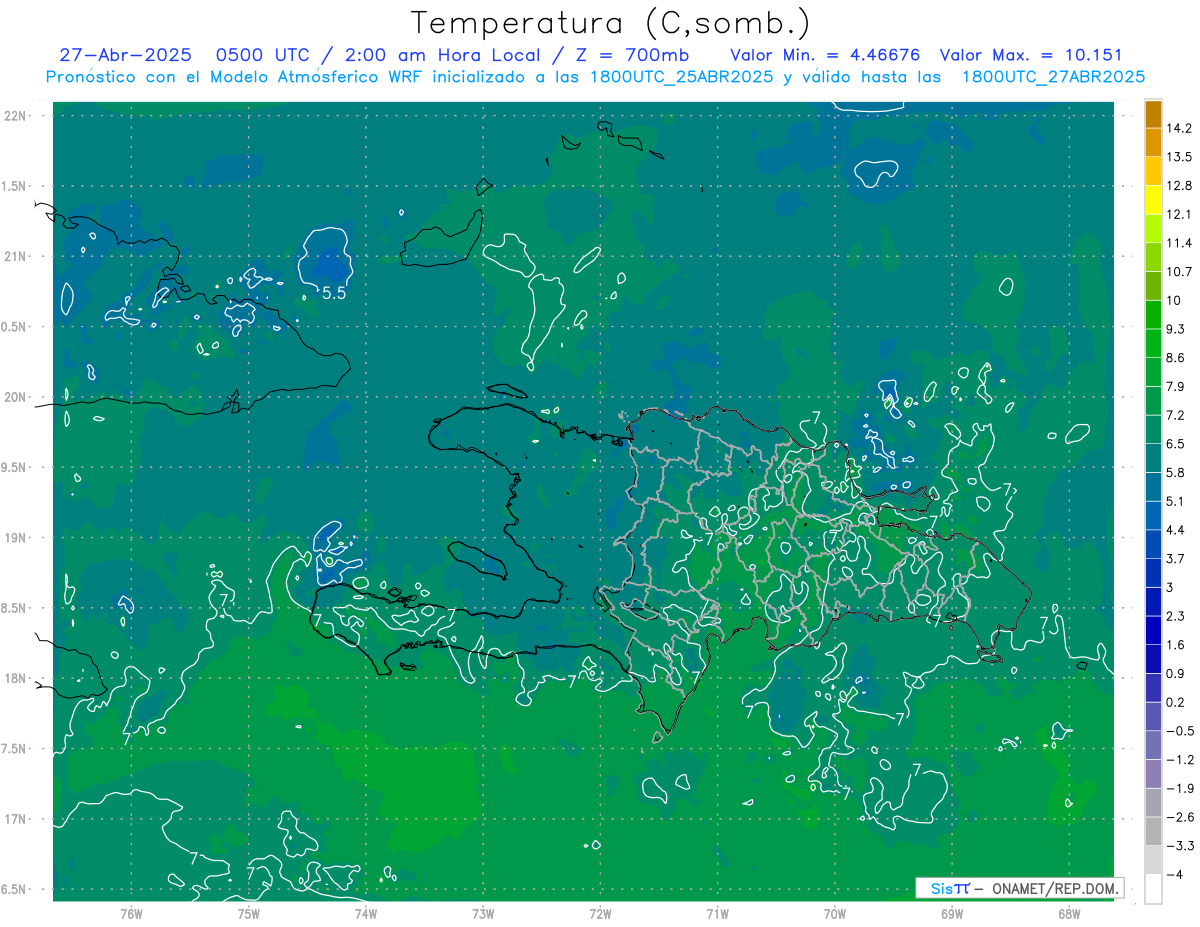Click the "21N" latitude axis label
The height and width of the screenshot is (927, 1200).
click(x=16, y=256)
